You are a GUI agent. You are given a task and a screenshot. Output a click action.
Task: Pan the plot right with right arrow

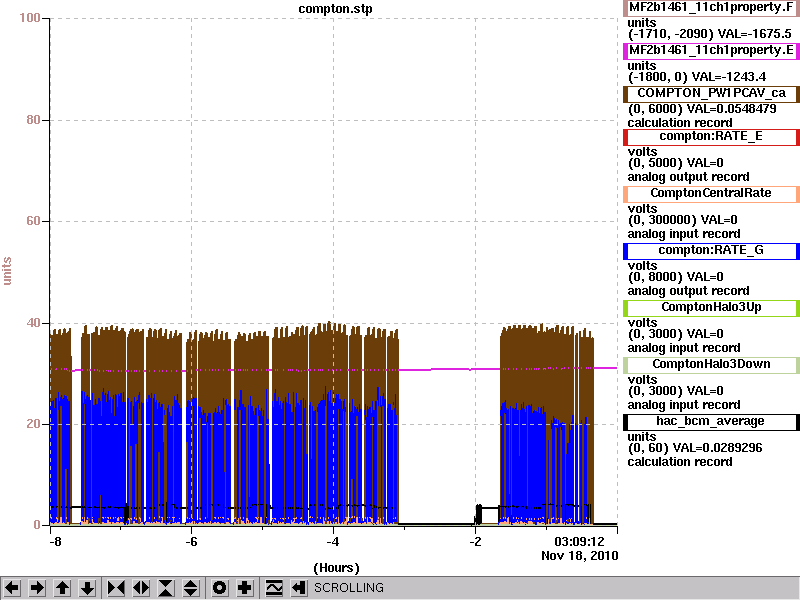[37, 588]
